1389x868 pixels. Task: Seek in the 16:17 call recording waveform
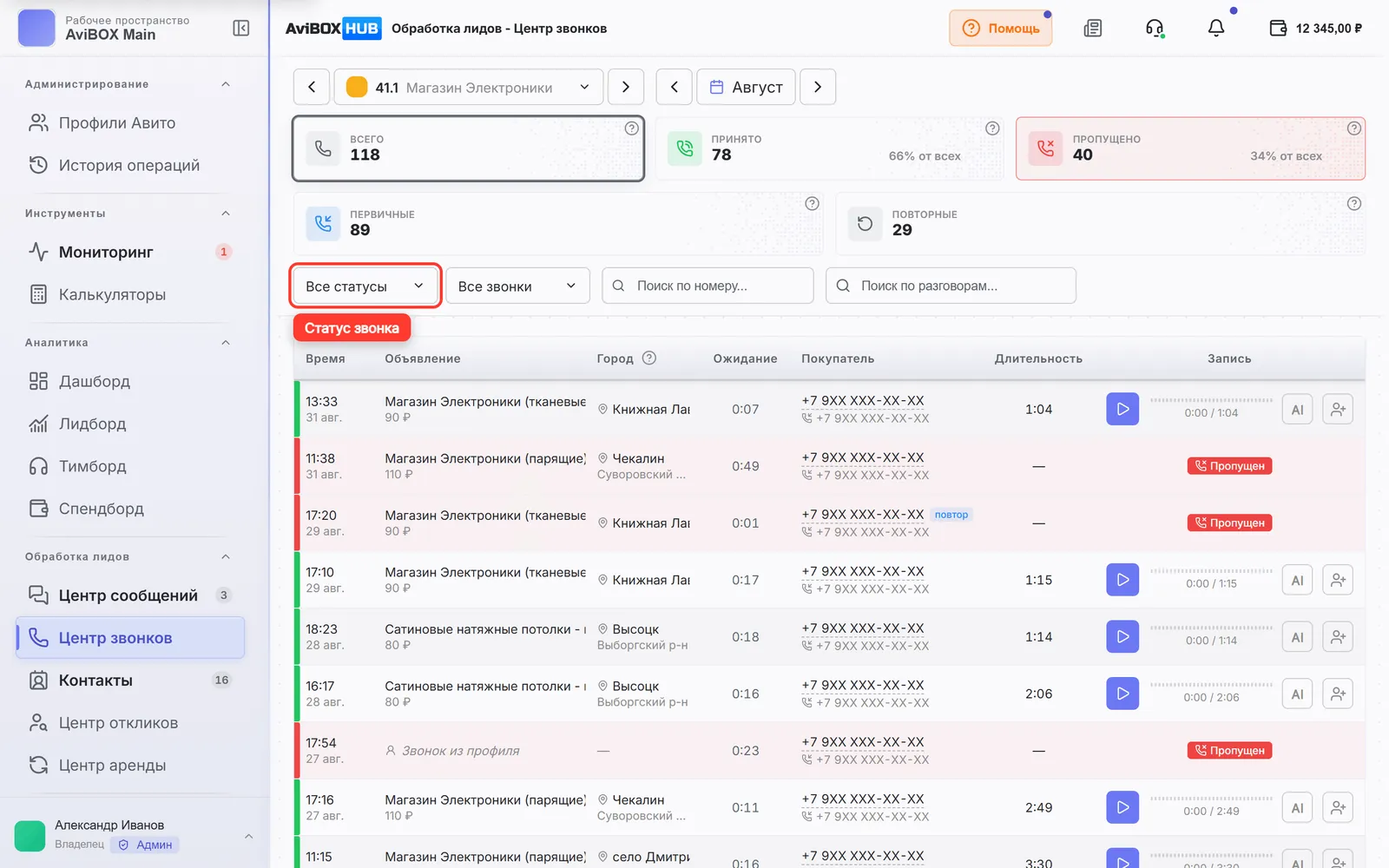point(1211,685)
